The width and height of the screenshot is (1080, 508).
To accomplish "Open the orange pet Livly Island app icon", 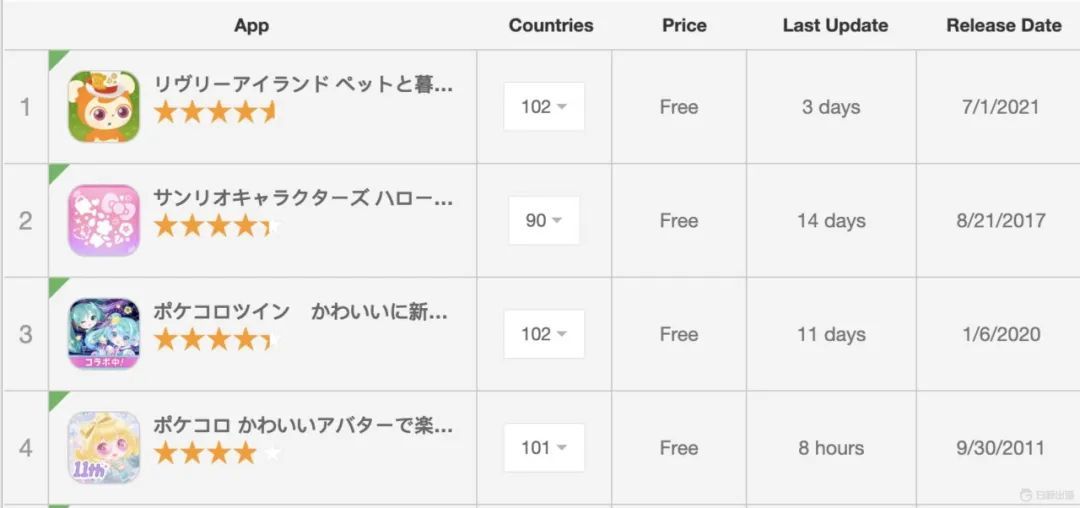I will (x=104, y=107).
